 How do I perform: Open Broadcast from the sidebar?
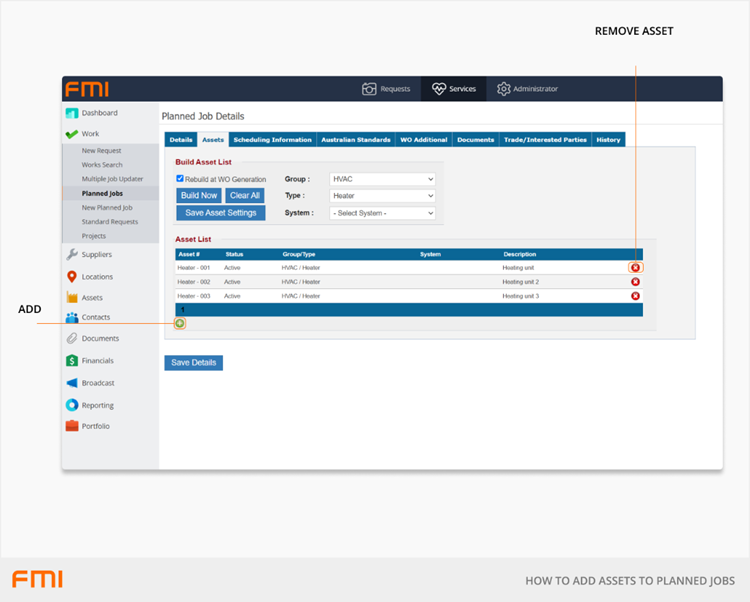[97, 383]
